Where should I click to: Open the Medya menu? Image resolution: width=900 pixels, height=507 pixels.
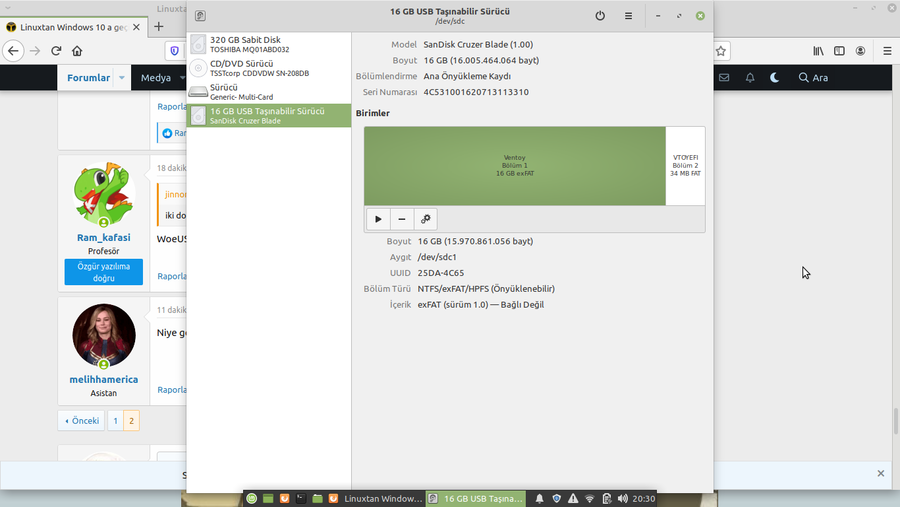pos(156,78)
